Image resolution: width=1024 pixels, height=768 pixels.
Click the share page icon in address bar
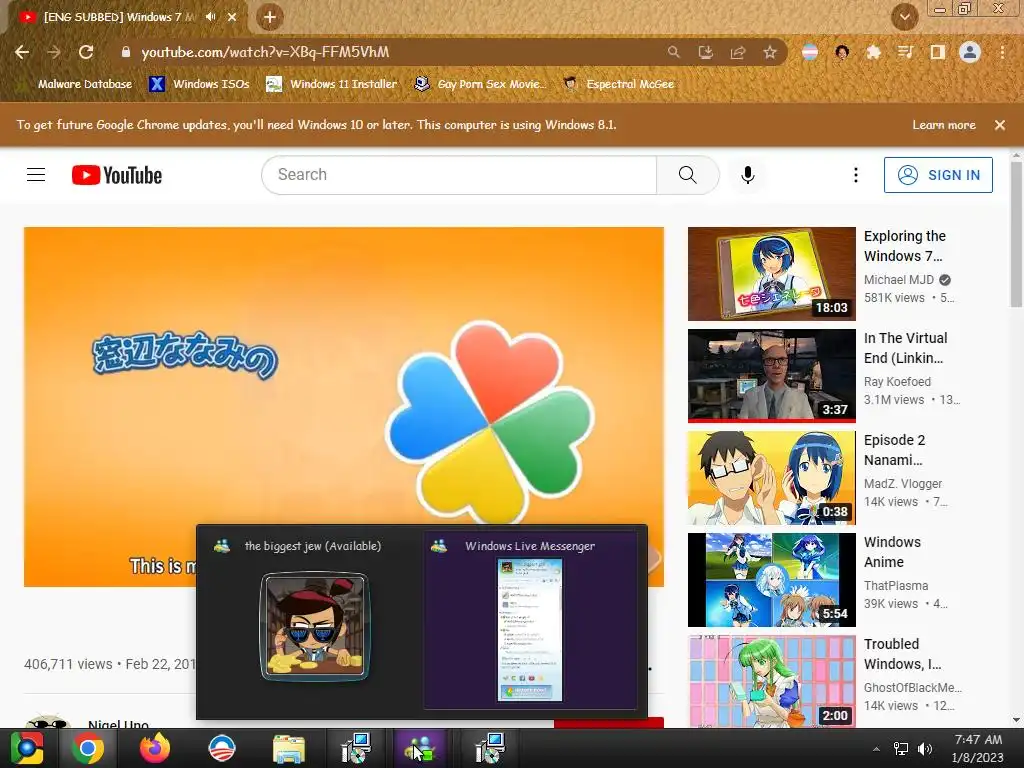point(738,52)
